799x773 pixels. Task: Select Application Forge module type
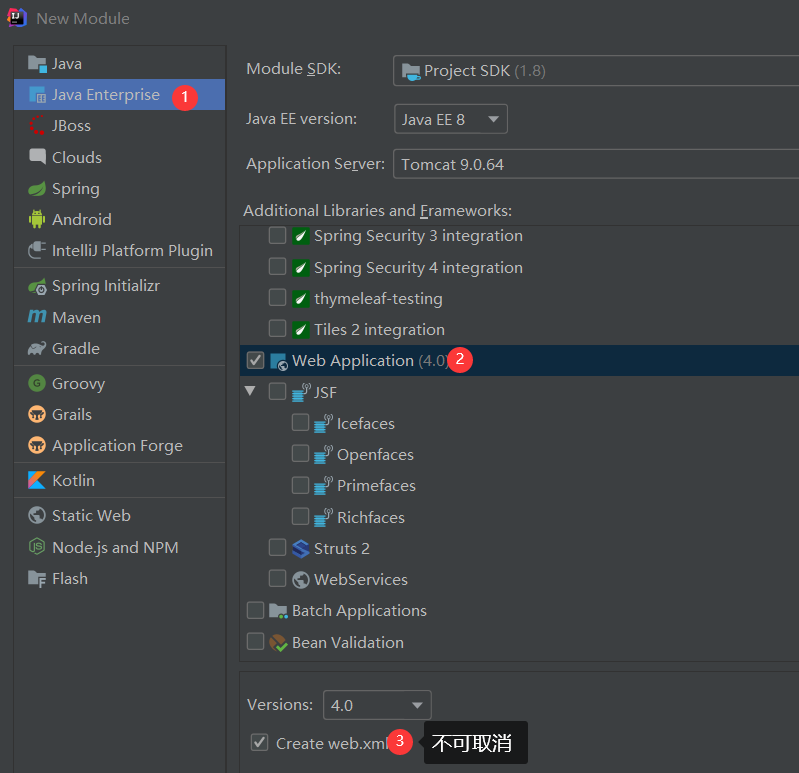119,446
